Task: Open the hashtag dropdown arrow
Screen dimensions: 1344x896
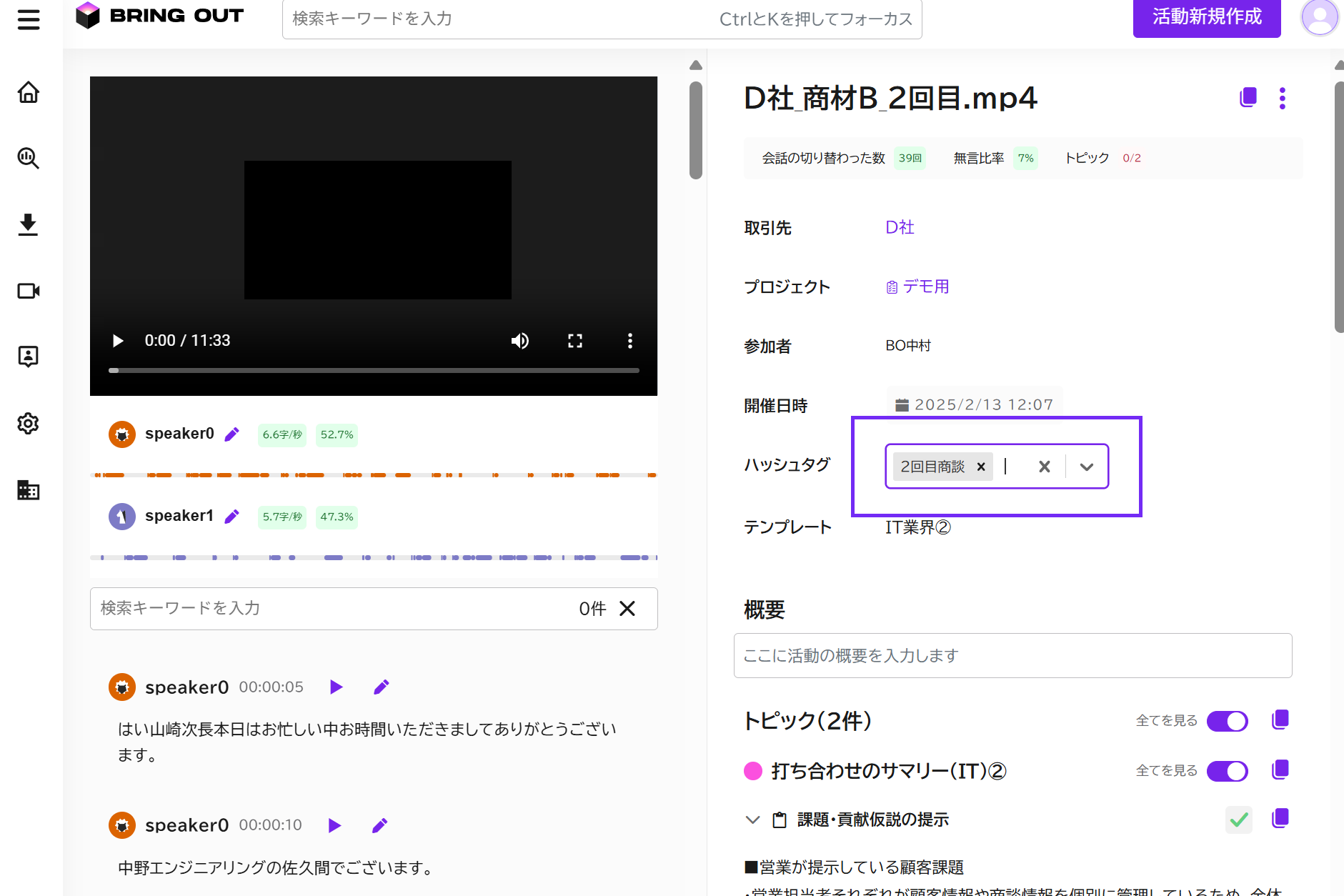Action: [x=1086, y=467]
